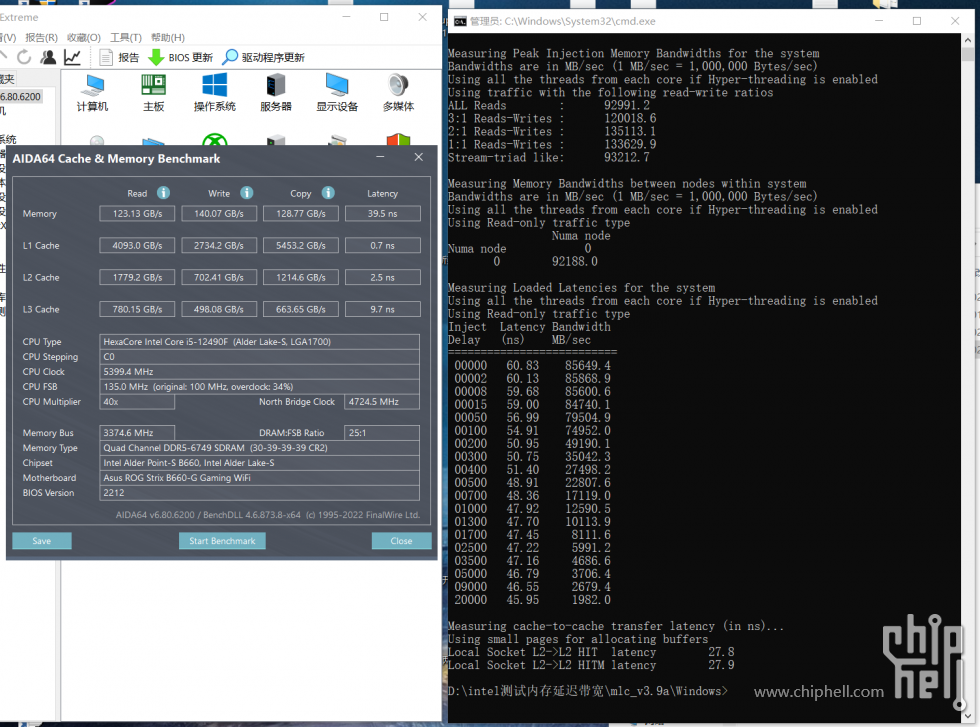Image resolution: width=980 pixels, height=727 pixels.
Task: Click the 报告 report toolbar button
Action: (119, 58)
